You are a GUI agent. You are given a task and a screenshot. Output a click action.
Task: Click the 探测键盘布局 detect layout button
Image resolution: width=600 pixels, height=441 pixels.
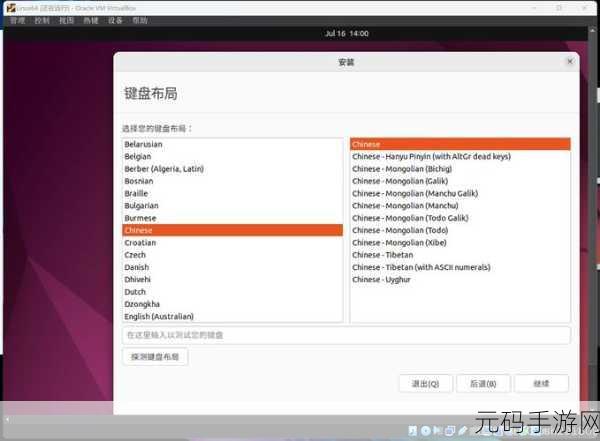click(x=155, y=357)
